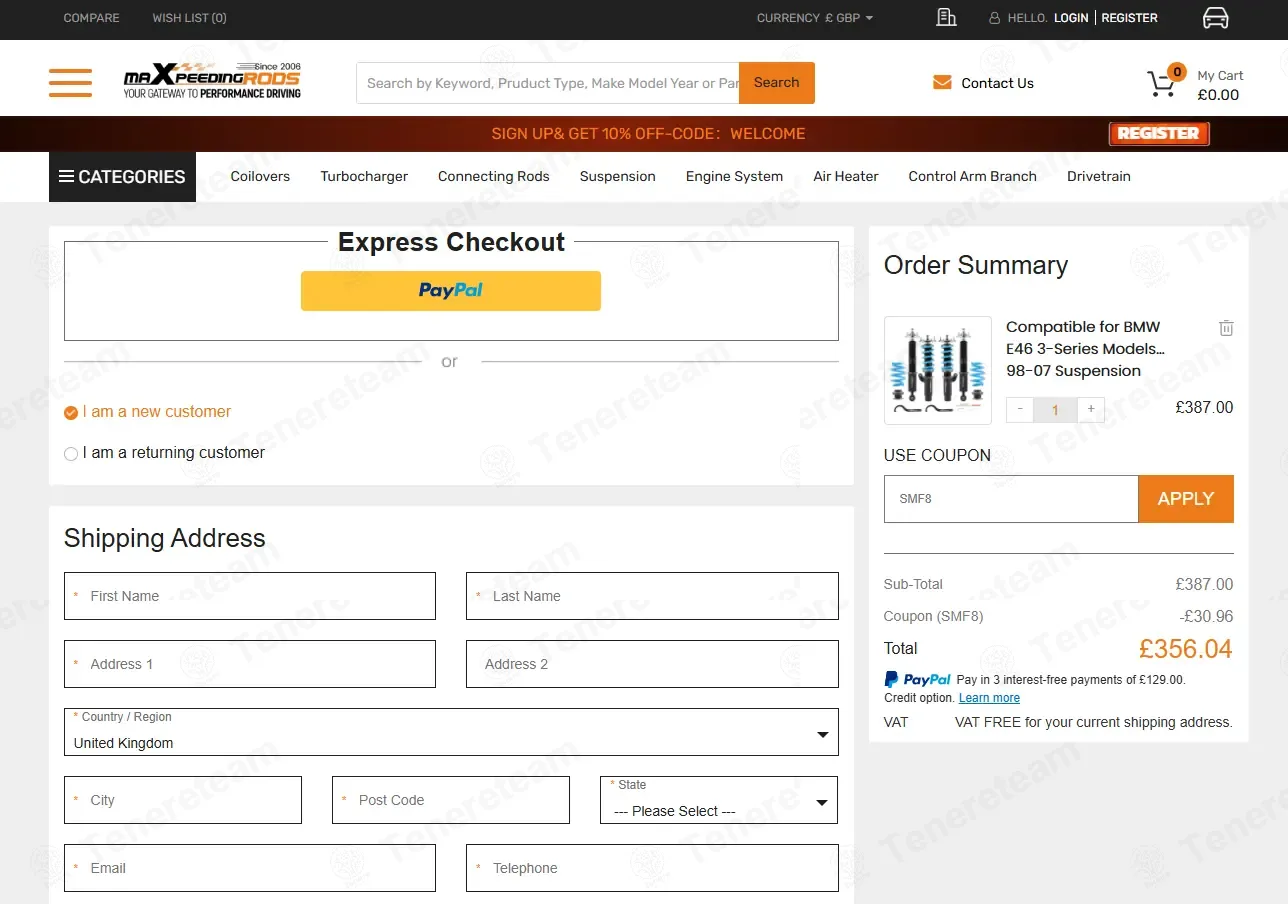
Task: Decrease quantity with minus button
Action: click(1020, 409)
